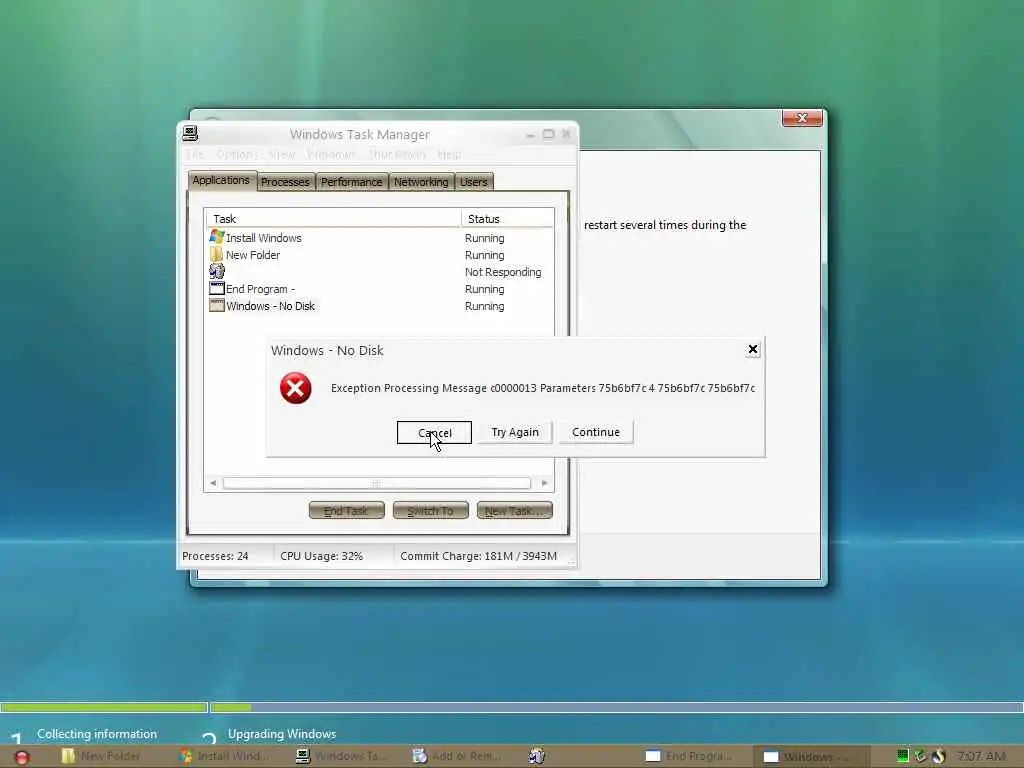Screen dimensions: 1024x768
Task: Open the Help menu in Task Manager
Action: coord(449,154)
